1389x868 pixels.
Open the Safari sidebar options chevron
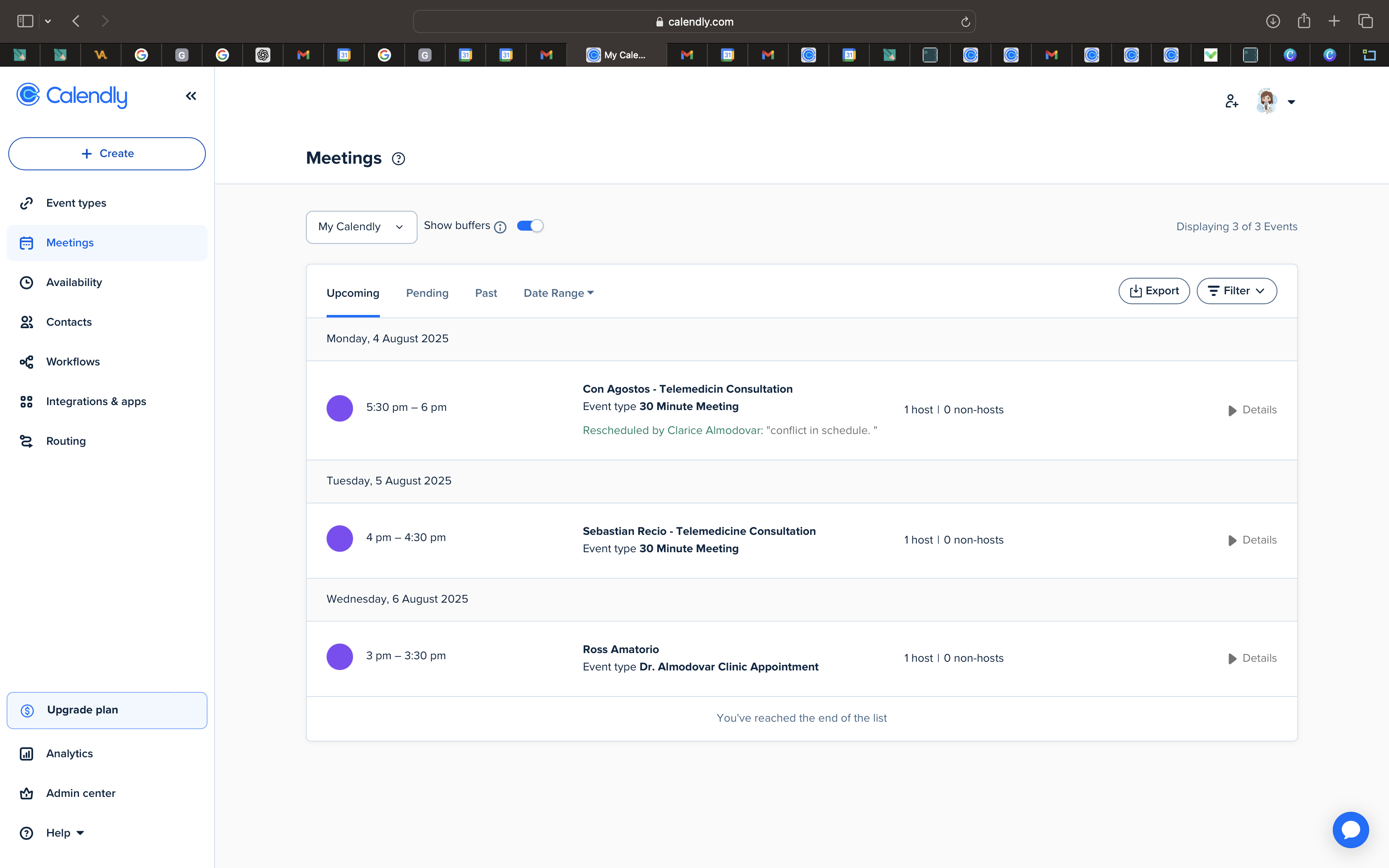(48, 21)
